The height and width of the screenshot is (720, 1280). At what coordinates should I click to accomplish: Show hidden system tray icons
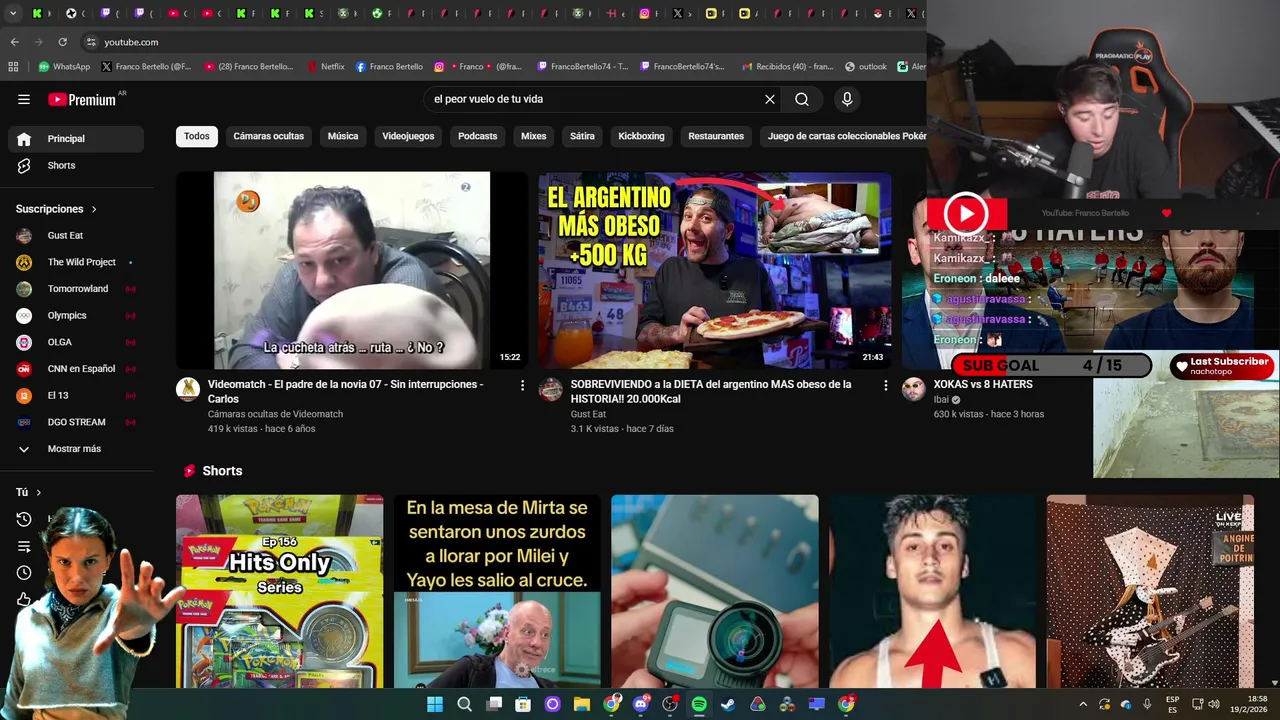1082,704
